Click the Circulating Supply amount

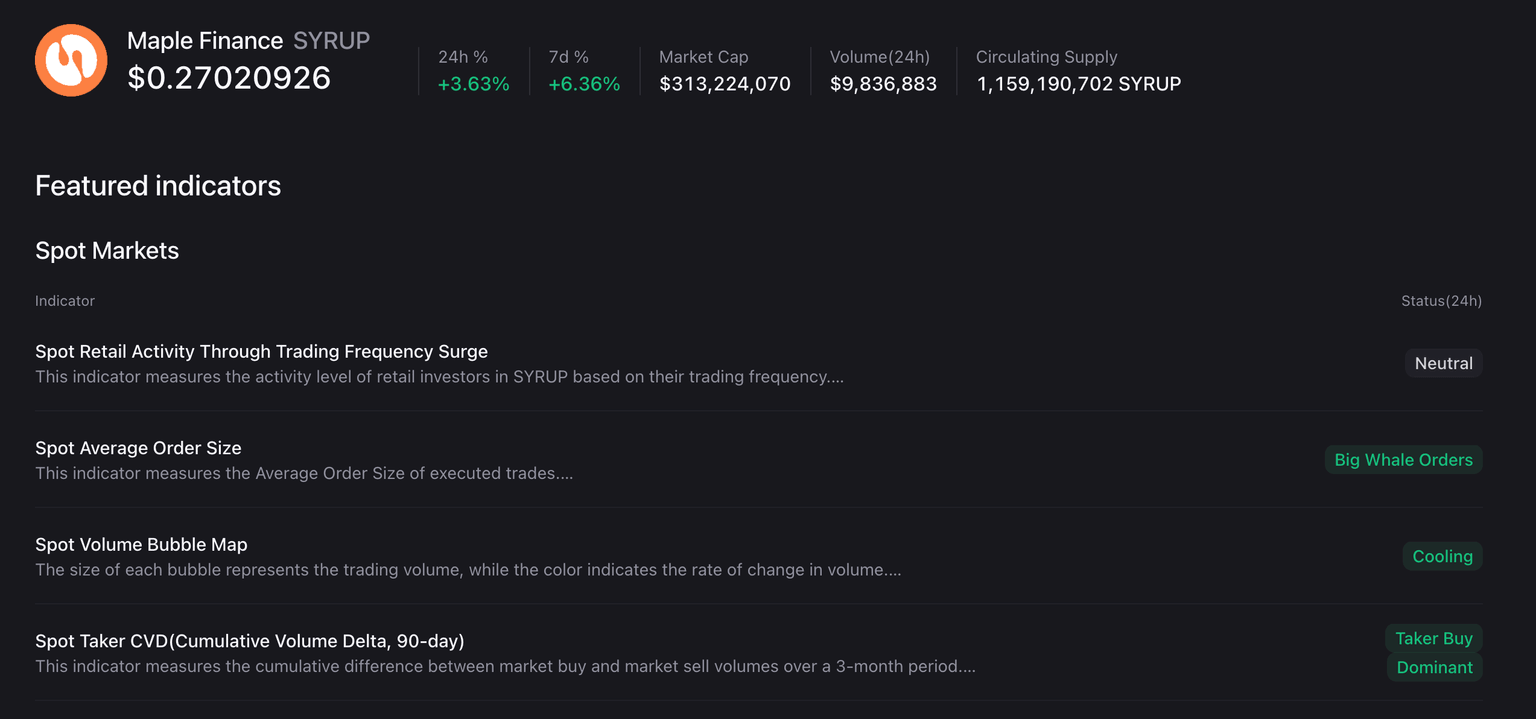click(x=1078, y=84)
